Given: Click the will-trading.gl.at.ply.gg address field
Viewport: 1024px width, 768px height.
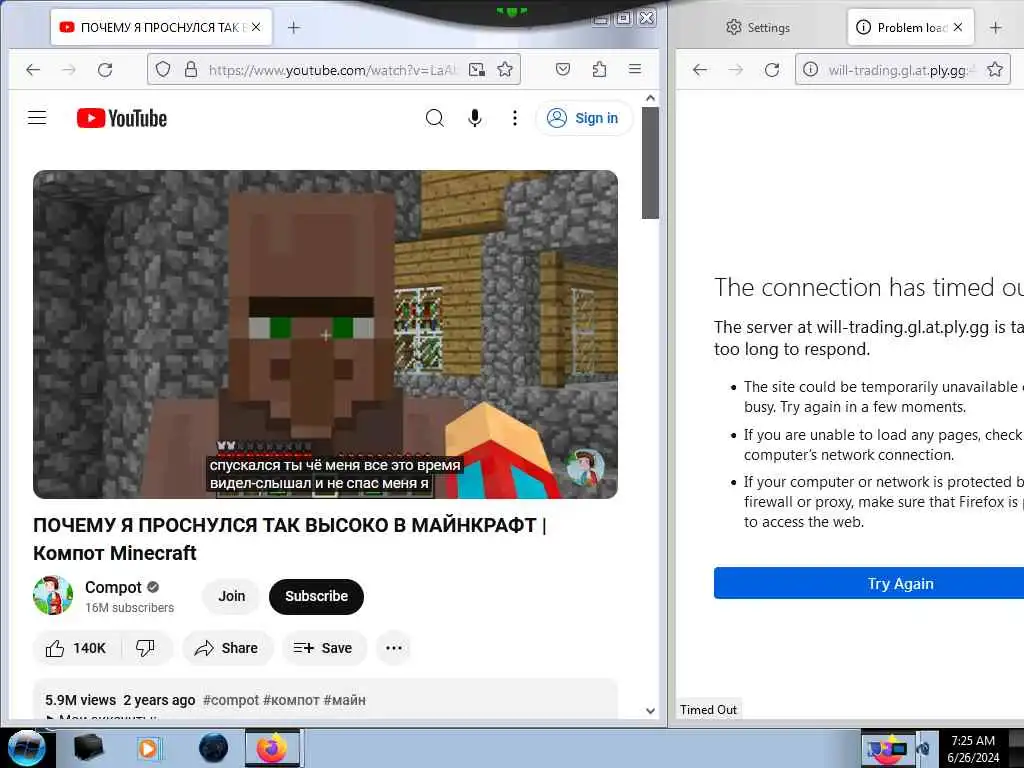Looking at the screenshot, I should [x=901, y=69].
